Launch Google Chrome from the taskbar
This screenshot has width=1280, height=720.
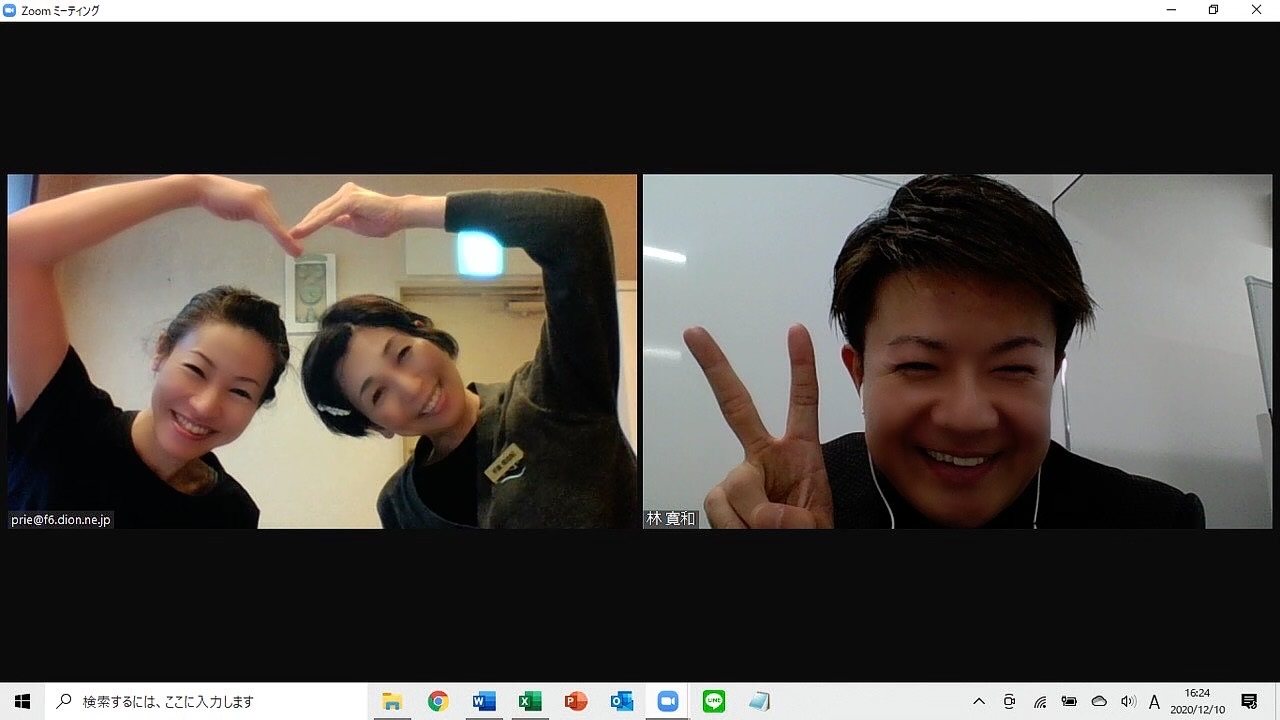click(x=438, y=702)
